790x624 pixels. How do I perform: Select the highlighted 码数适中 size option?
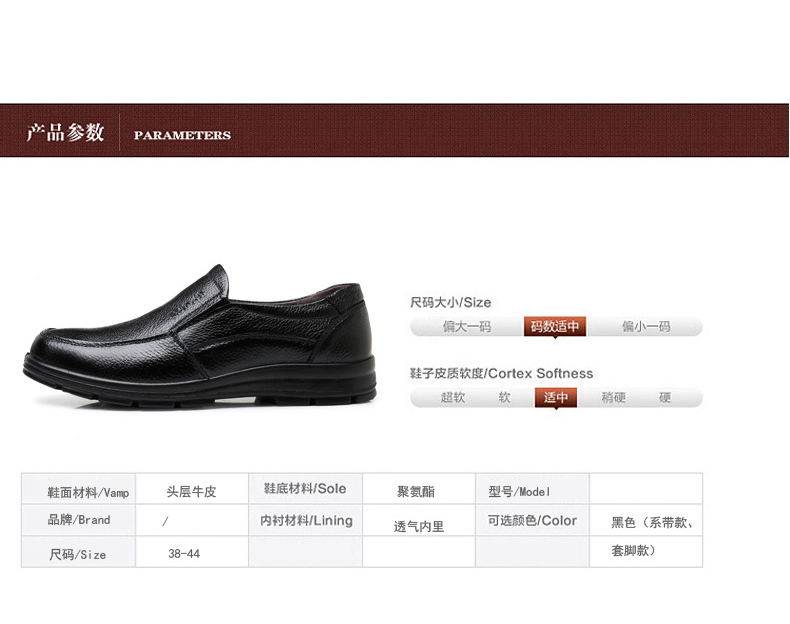(x=555, y=327)
